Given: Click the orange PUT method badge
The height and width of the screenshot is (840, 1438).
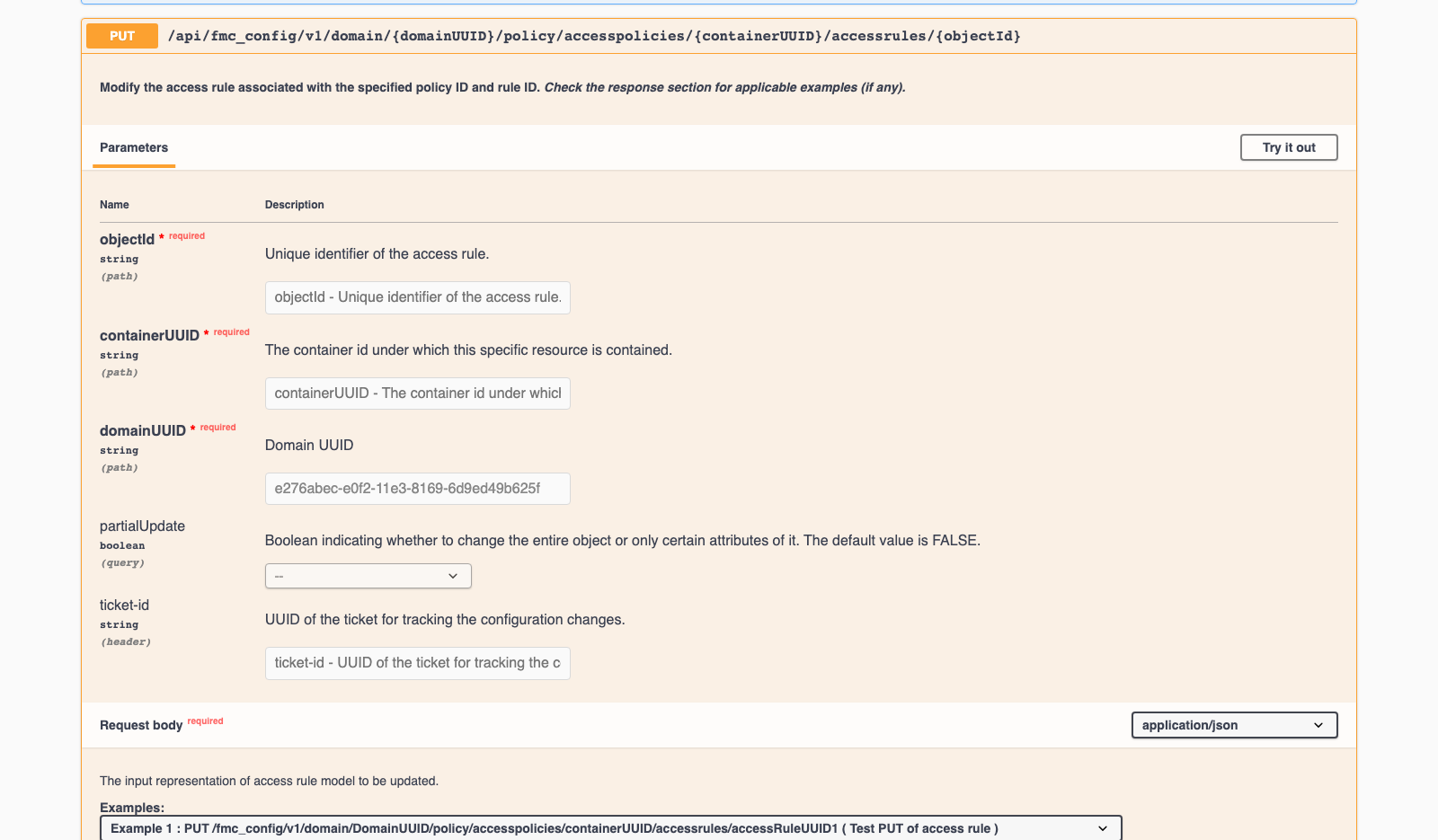Looking at the screenshot, I should [x=122, y=36].
